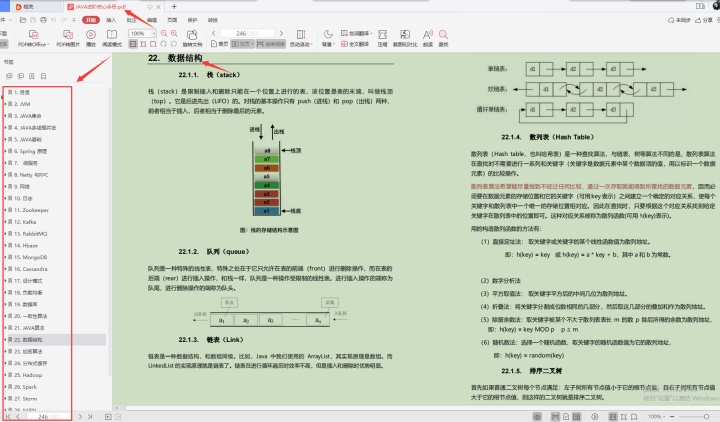Switch to the JAVA pdf document tab
The image size is (720, 422).
pyautogui.click(x=113, y=6)
